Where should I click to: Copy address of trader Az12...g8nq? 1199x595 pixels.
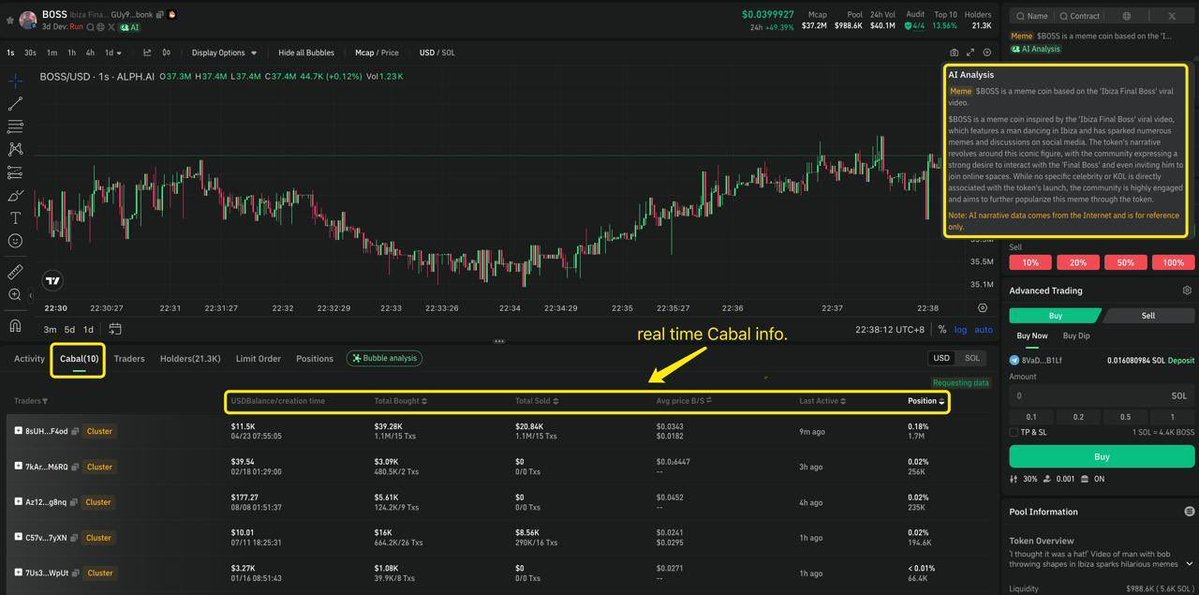point(75,502)
